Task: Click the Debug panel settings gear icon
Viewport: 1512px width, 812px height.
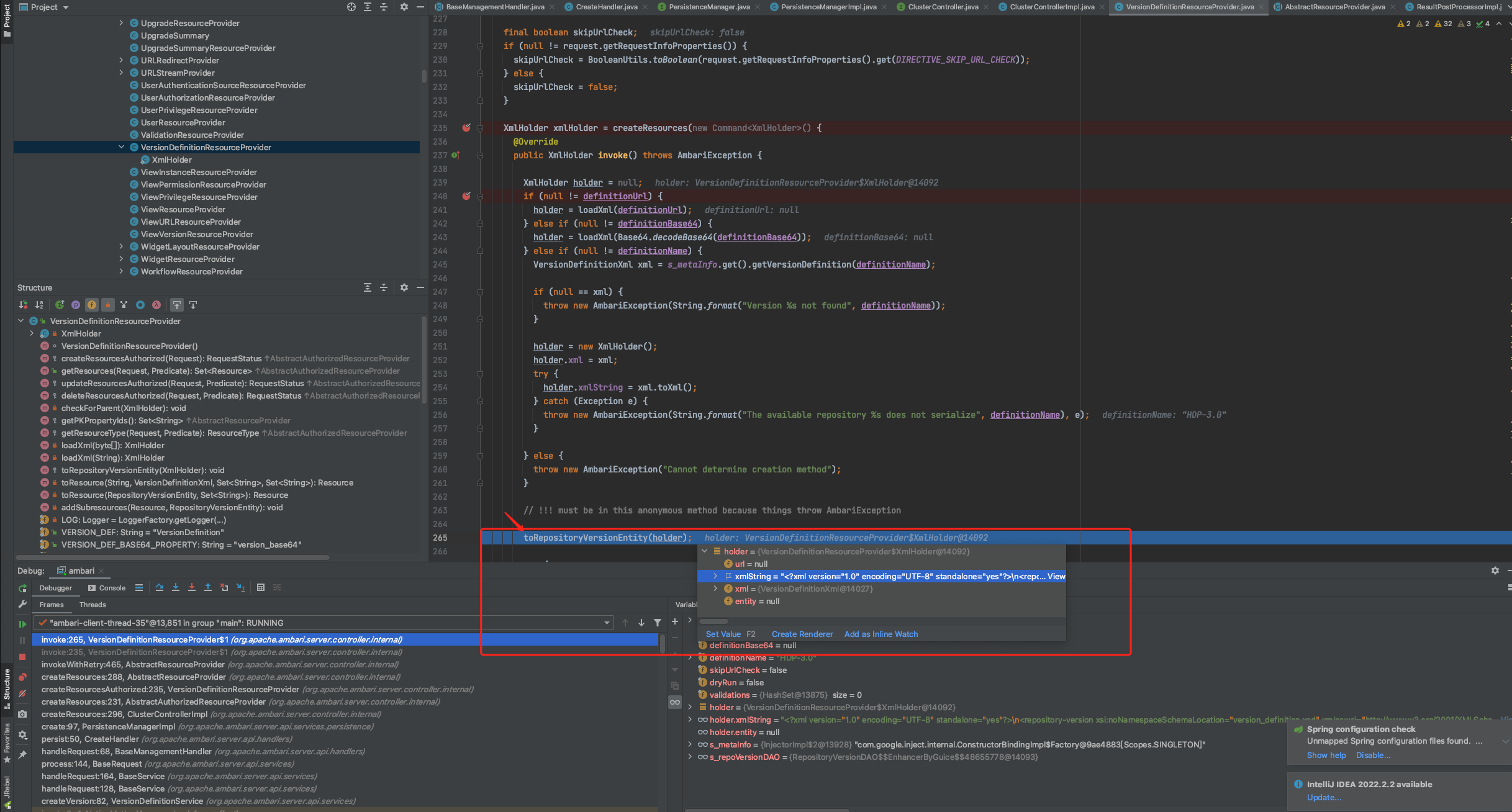Action: pos(1495,571)
